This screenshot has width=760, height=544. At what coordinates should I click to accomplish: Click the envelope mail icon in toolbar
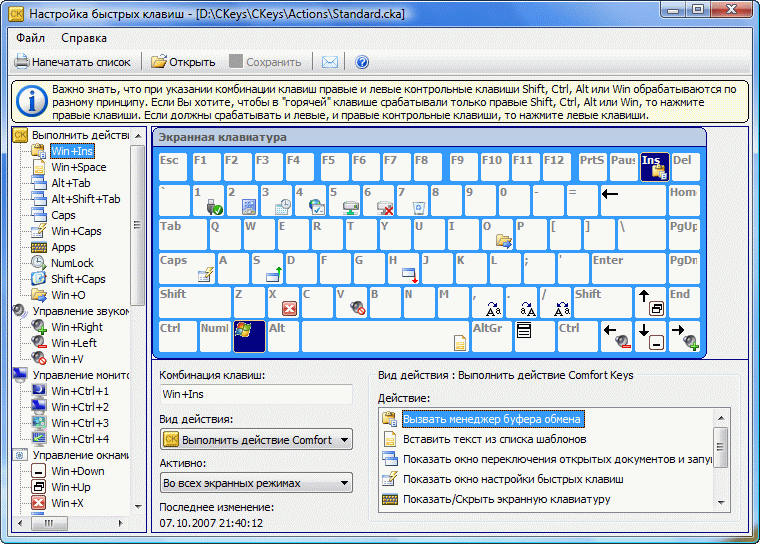click(330, 62)
